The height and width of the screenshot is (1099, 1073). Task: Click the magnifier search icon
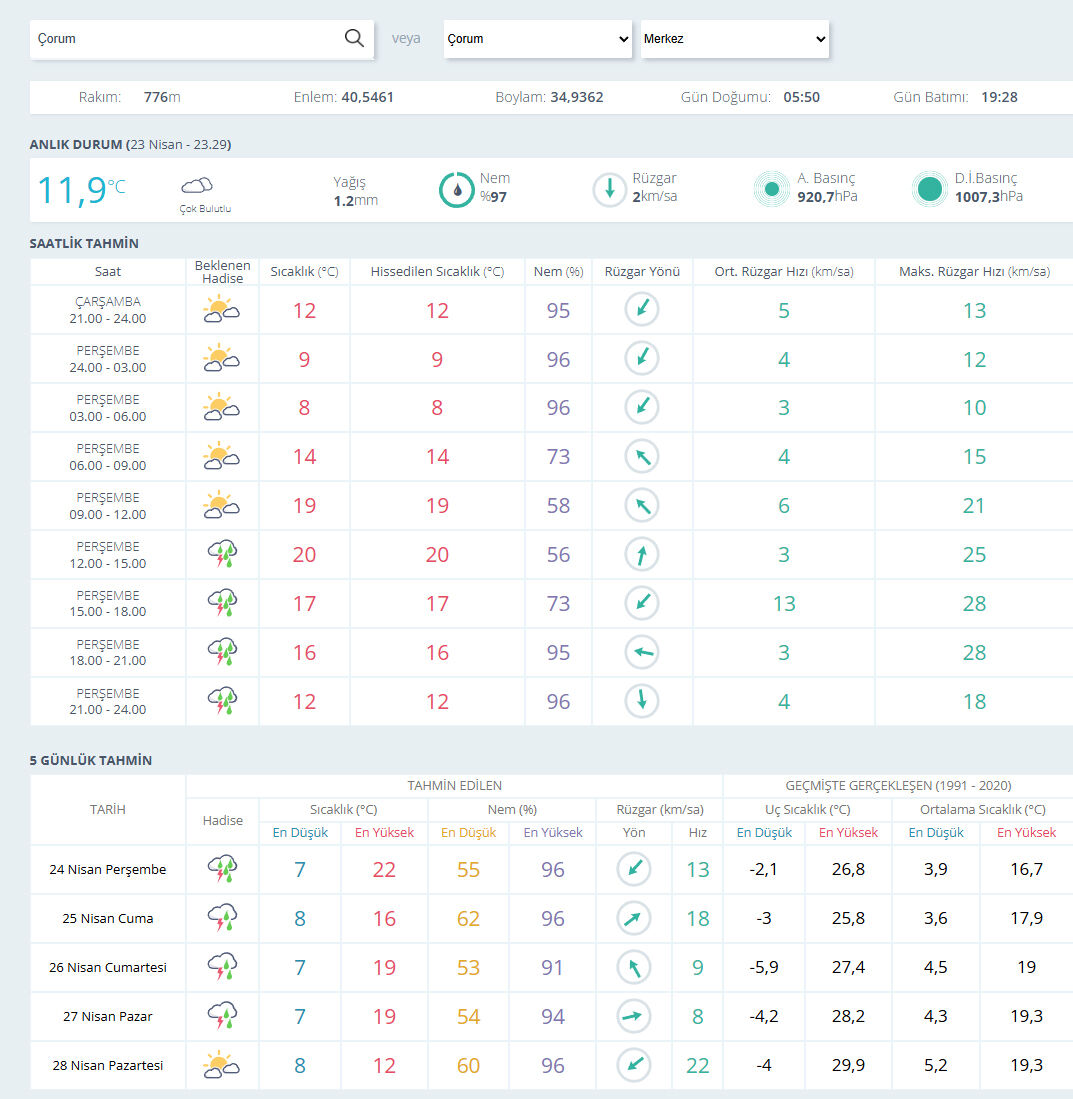coord(354,38)
